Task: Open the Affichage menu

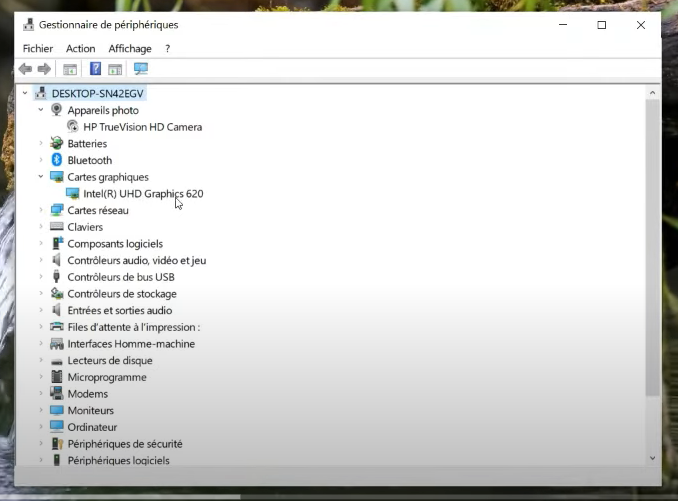Action: tap(130, 48)
